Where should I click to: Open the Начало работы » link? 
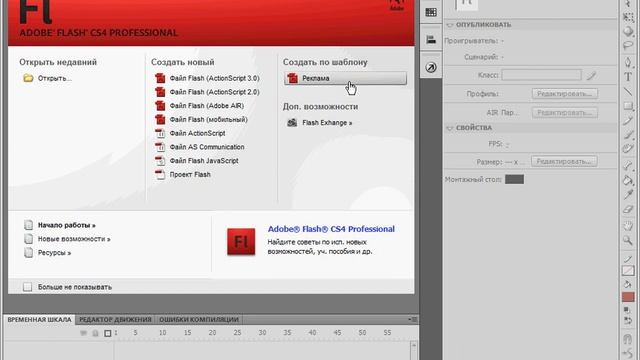click(60, 225)
